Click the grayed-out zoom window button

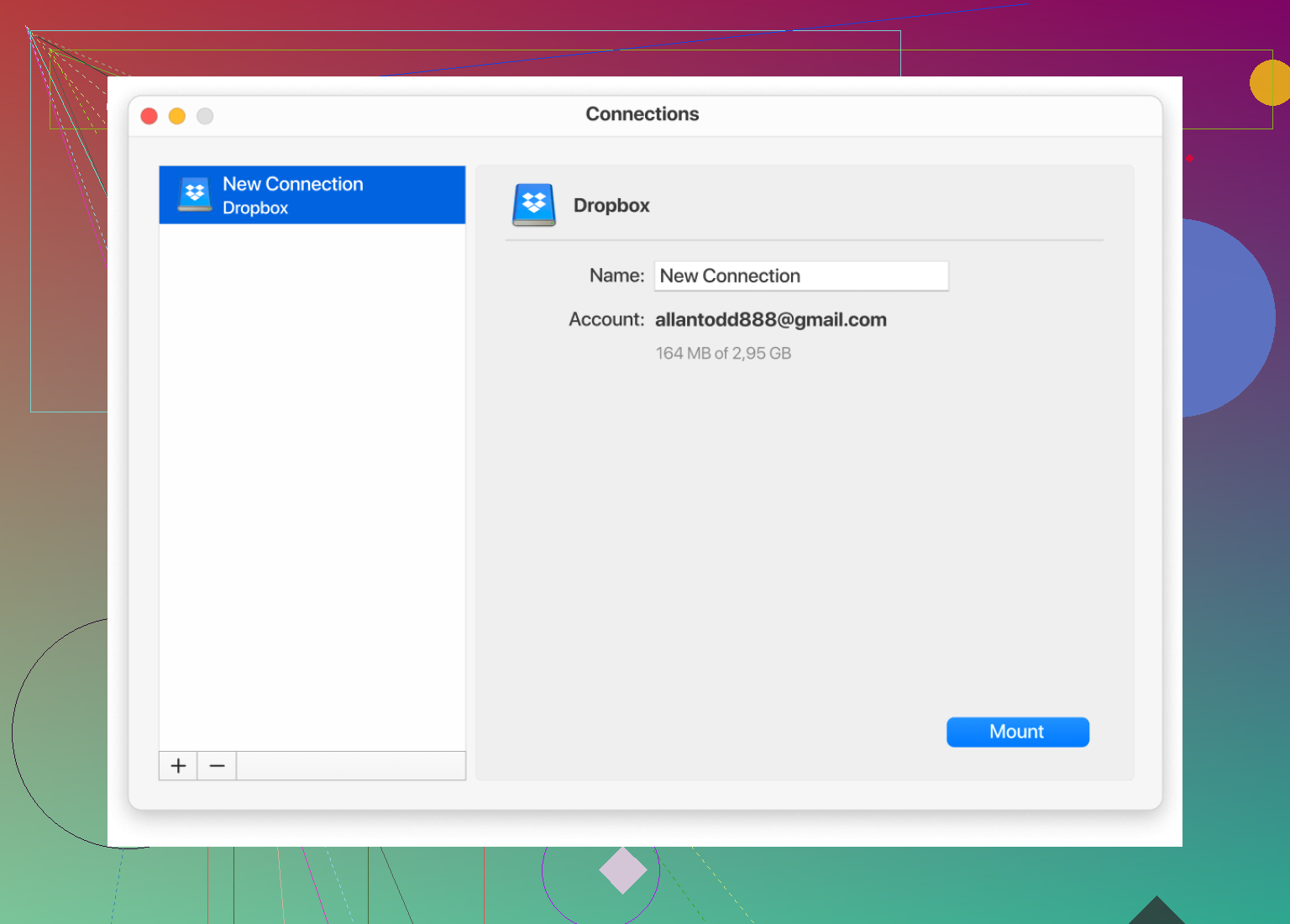(x=205, y=116)
